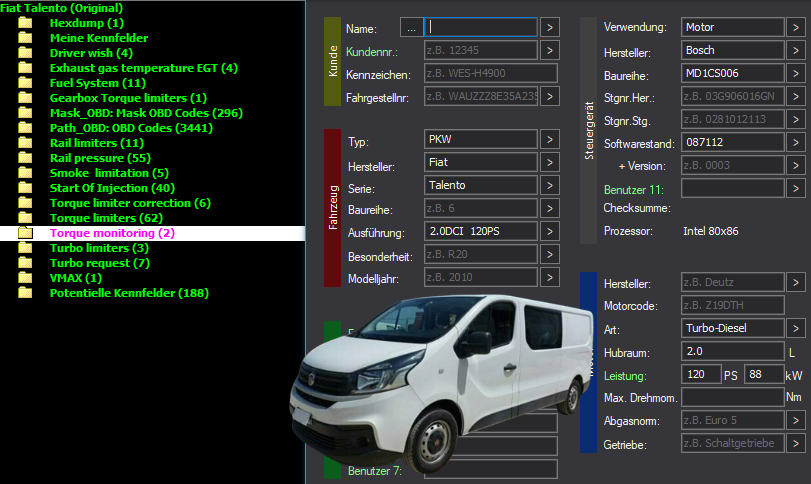Select Turbo limiters (3) tree entry
This screenshot has height=484, width=811.
click(99, 248)
